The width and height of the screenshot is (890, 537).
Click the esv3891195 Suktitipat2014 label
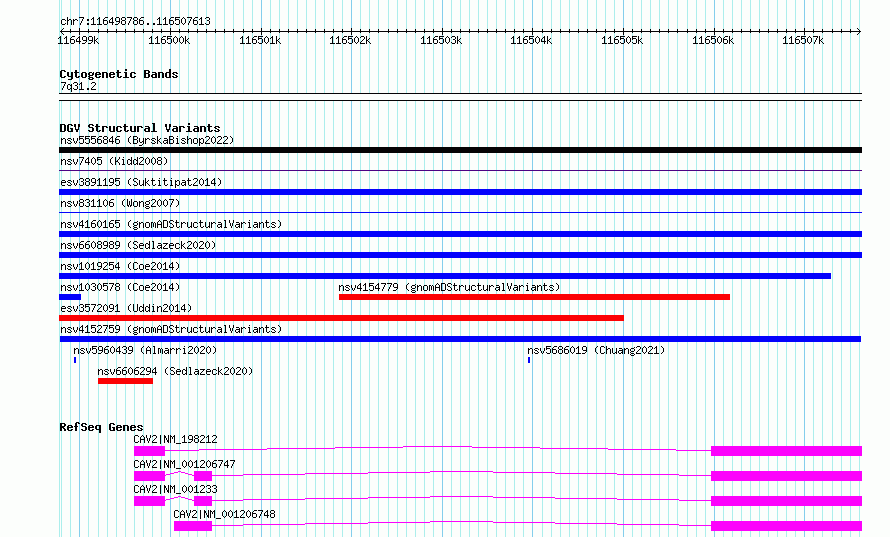pos(141,182)
